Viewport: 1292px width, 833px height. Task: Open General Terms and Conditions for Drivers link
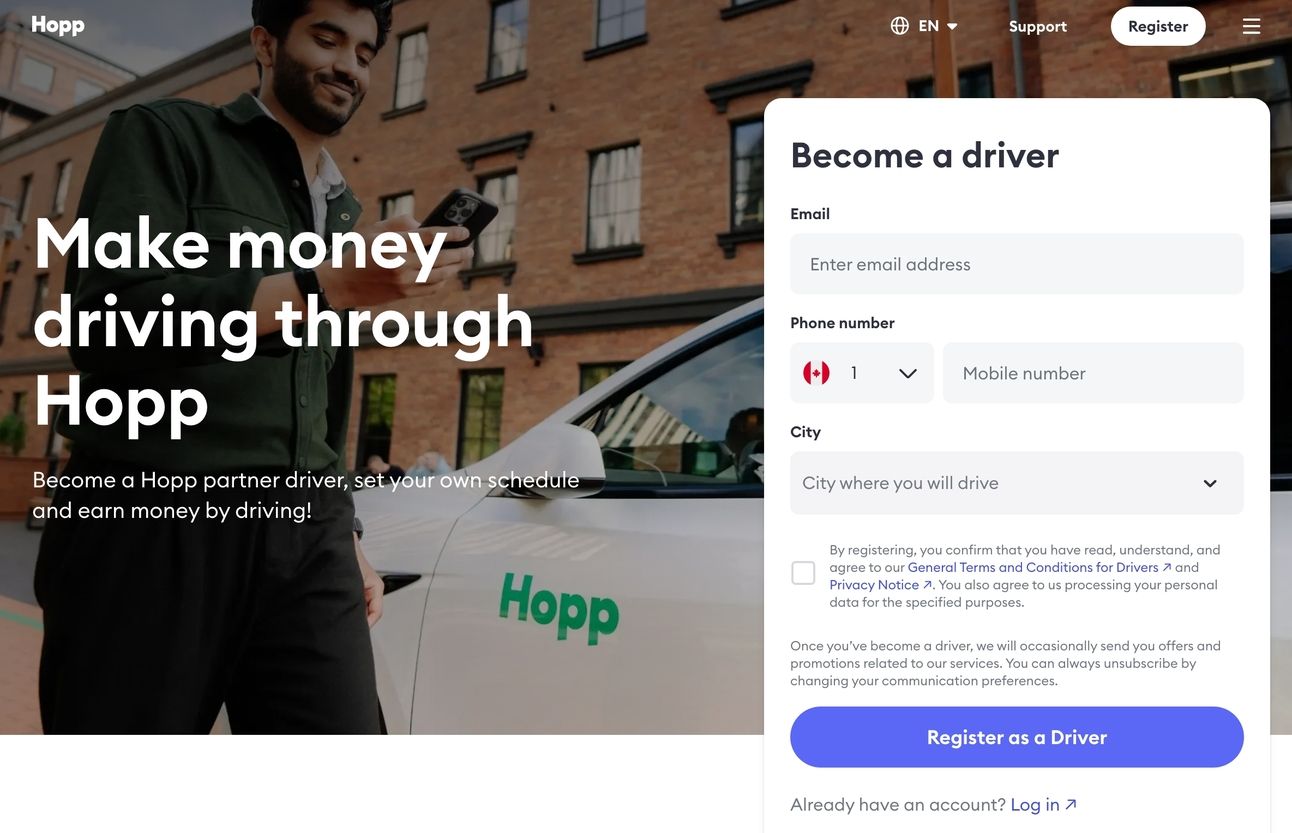click(1033, 567)
